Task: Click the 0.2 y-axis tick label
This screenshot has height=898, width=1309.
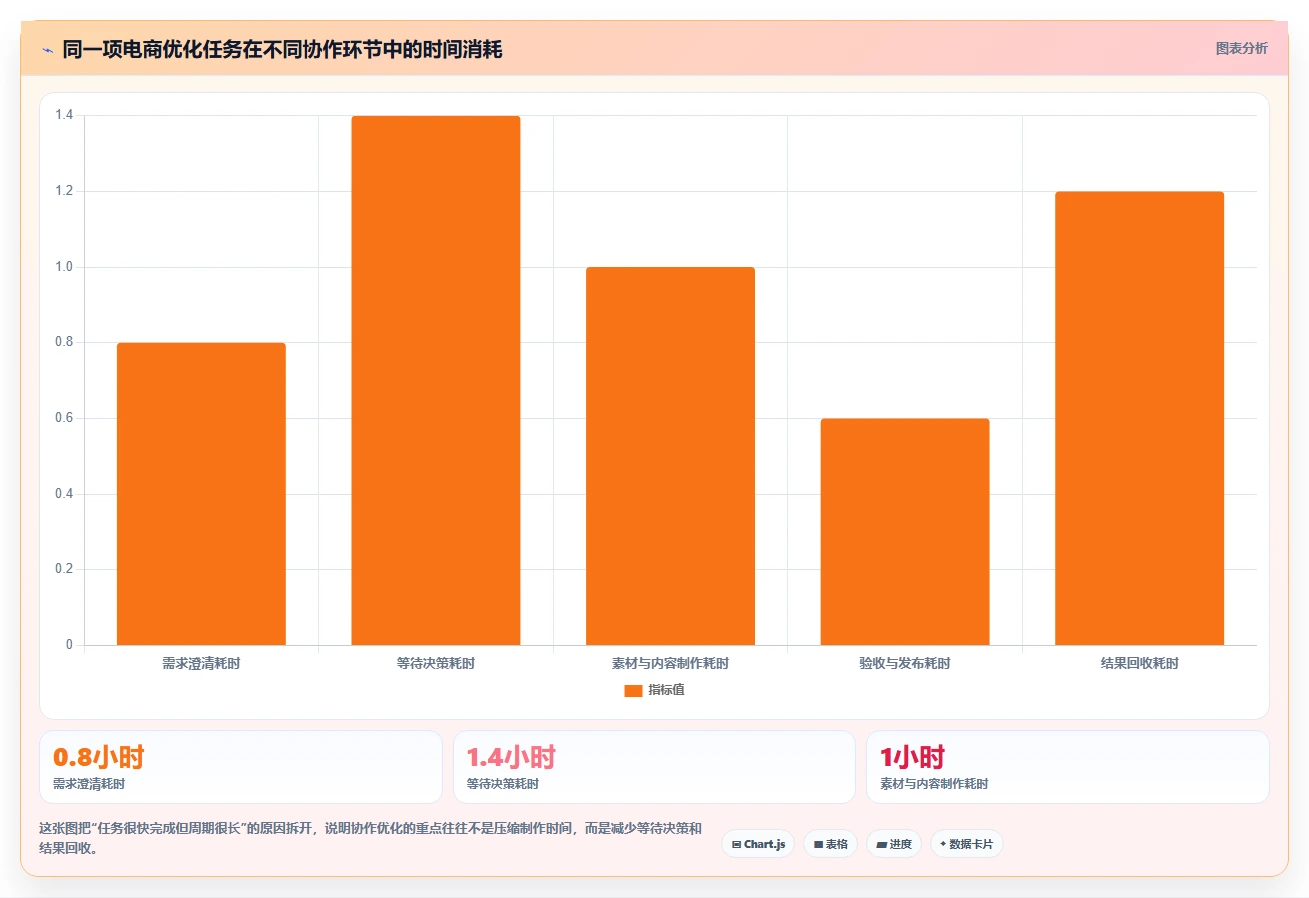Action: click(x=64, y=569)
